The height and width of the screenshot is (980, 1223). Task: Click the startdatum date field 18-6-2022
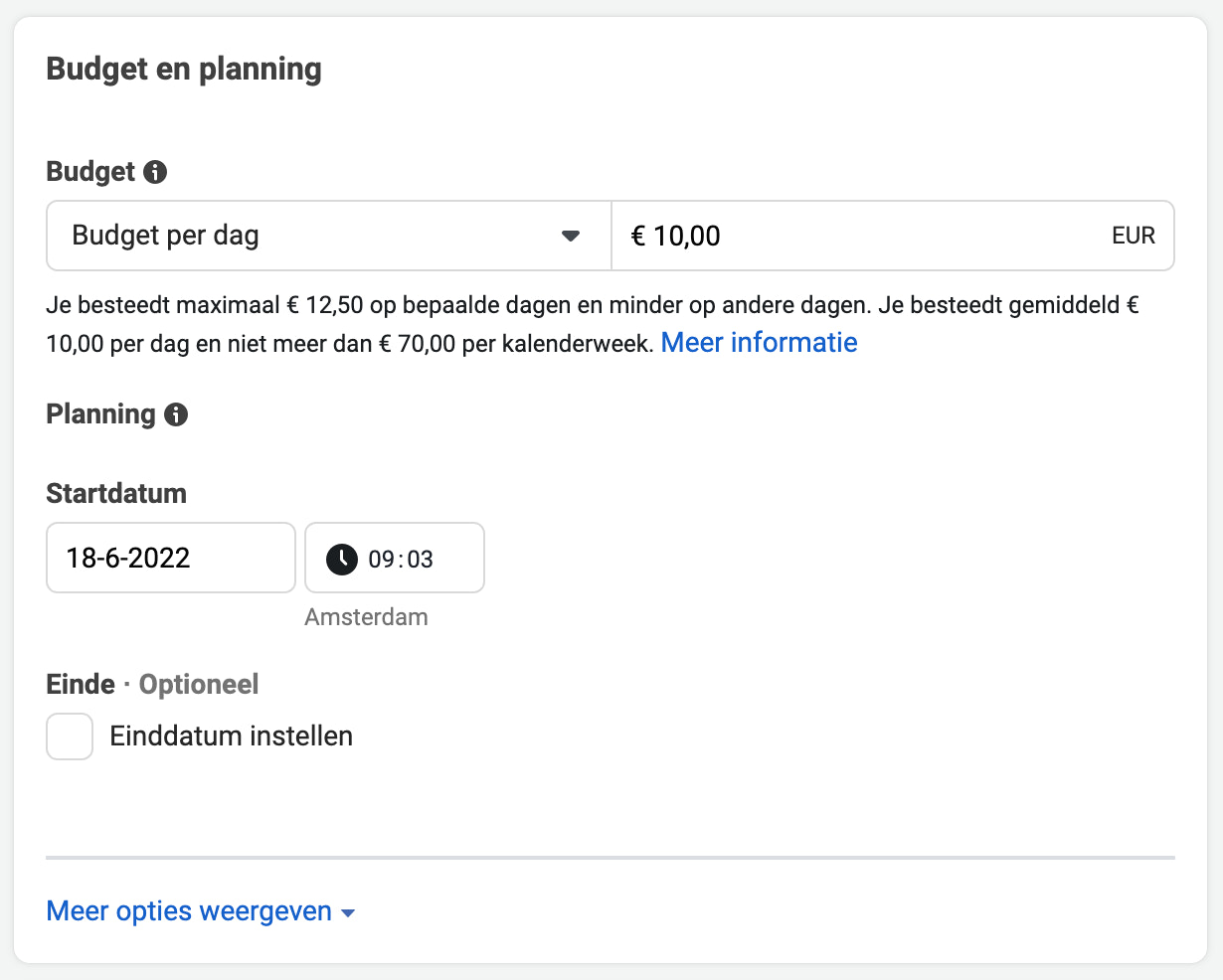pyautogui.click(x=169, y=558)
